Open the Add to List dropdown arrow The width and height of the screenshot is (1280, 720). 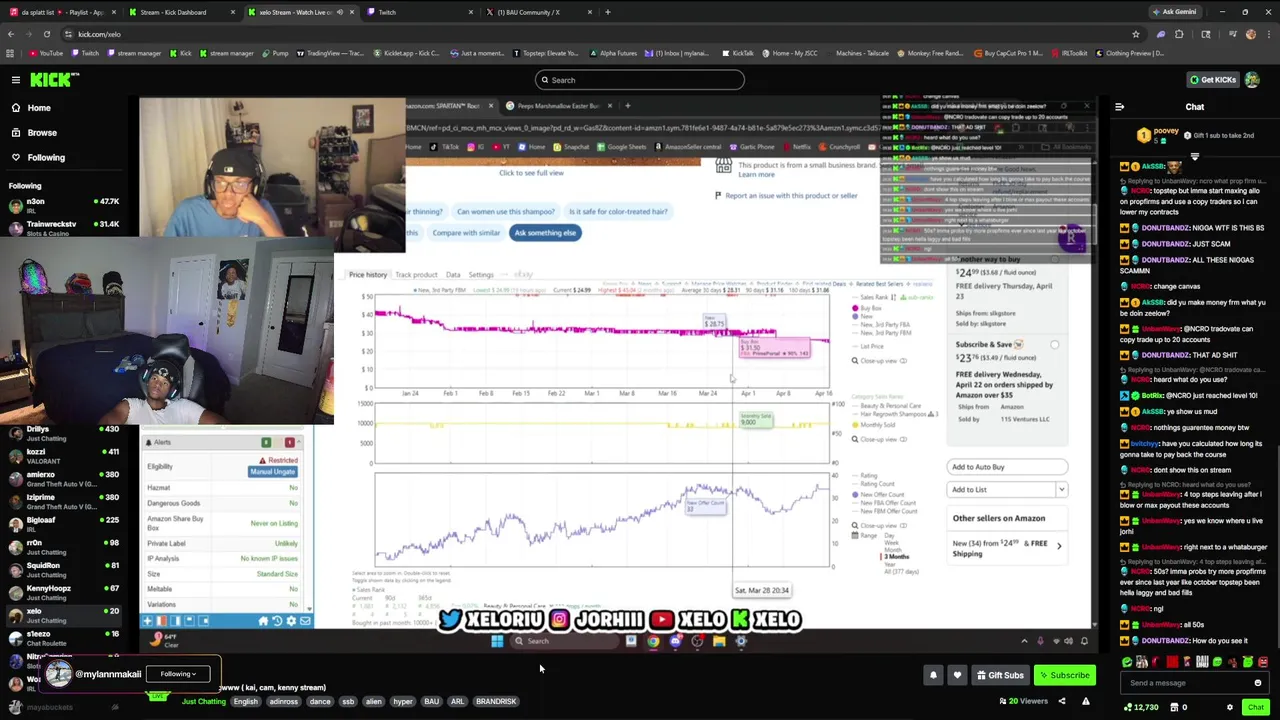click(1061, 490)
